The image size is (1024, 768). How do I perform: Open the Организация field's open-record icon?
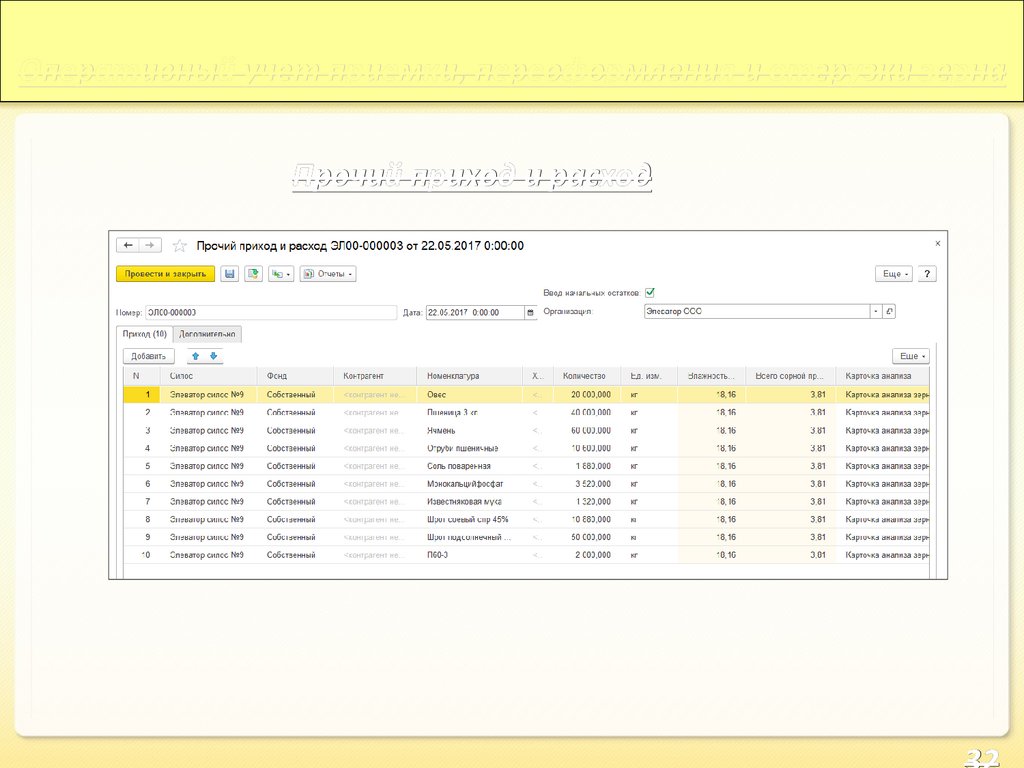click(x=890, y=312)
